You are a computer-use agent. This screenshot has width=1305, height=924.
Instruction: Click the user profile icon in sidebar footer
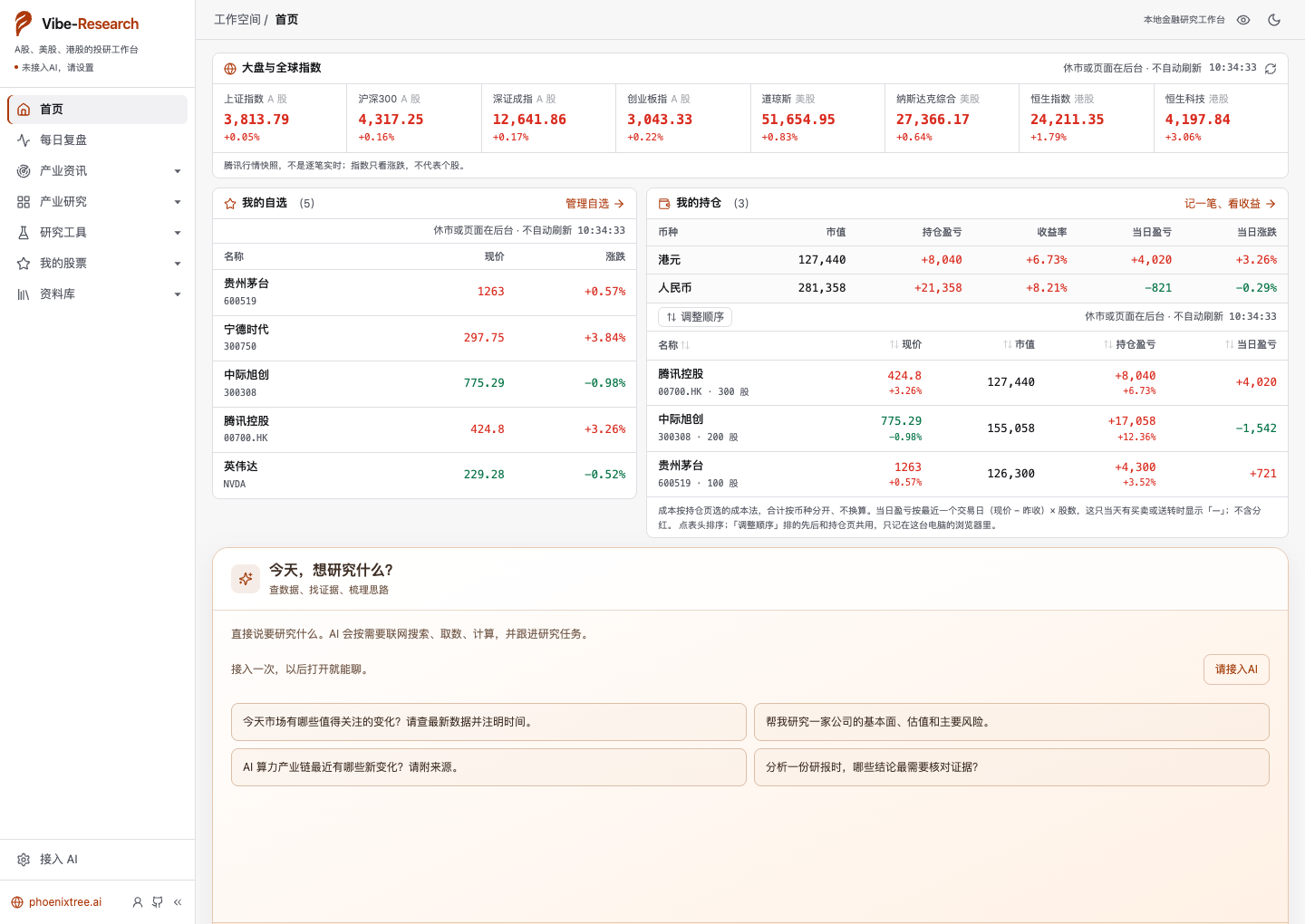pos(138,902)
